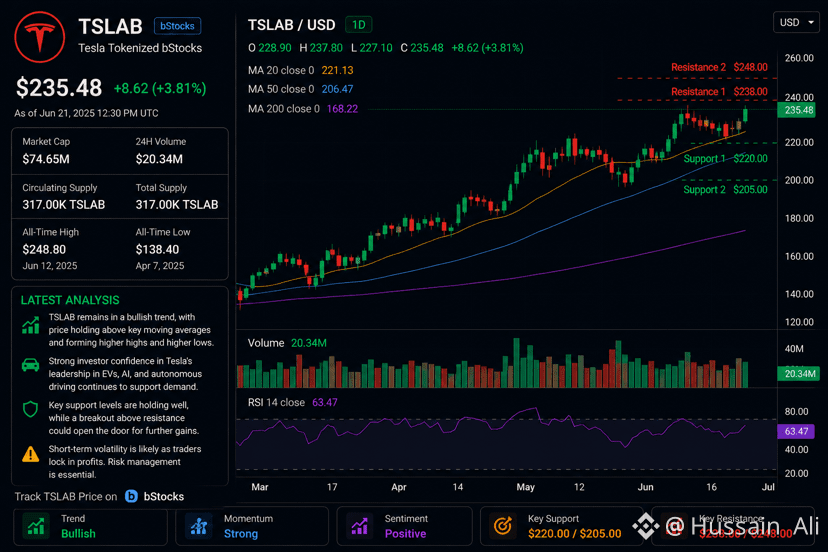
Task: Click the +8.62 (+3.81%) change beside main price
Action: tap(160, 88)
